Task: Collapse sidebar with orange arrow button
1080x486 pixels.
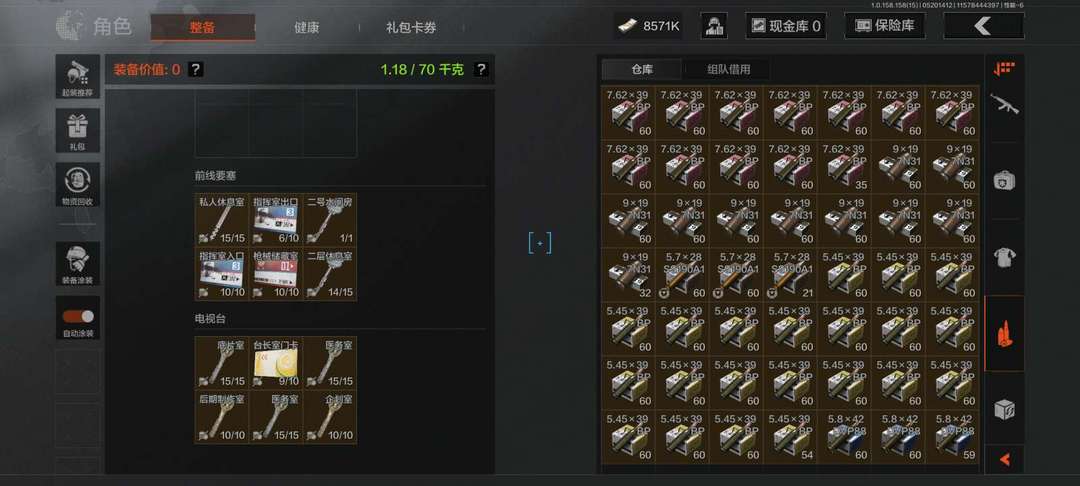Action: (x=1004, y=459)
